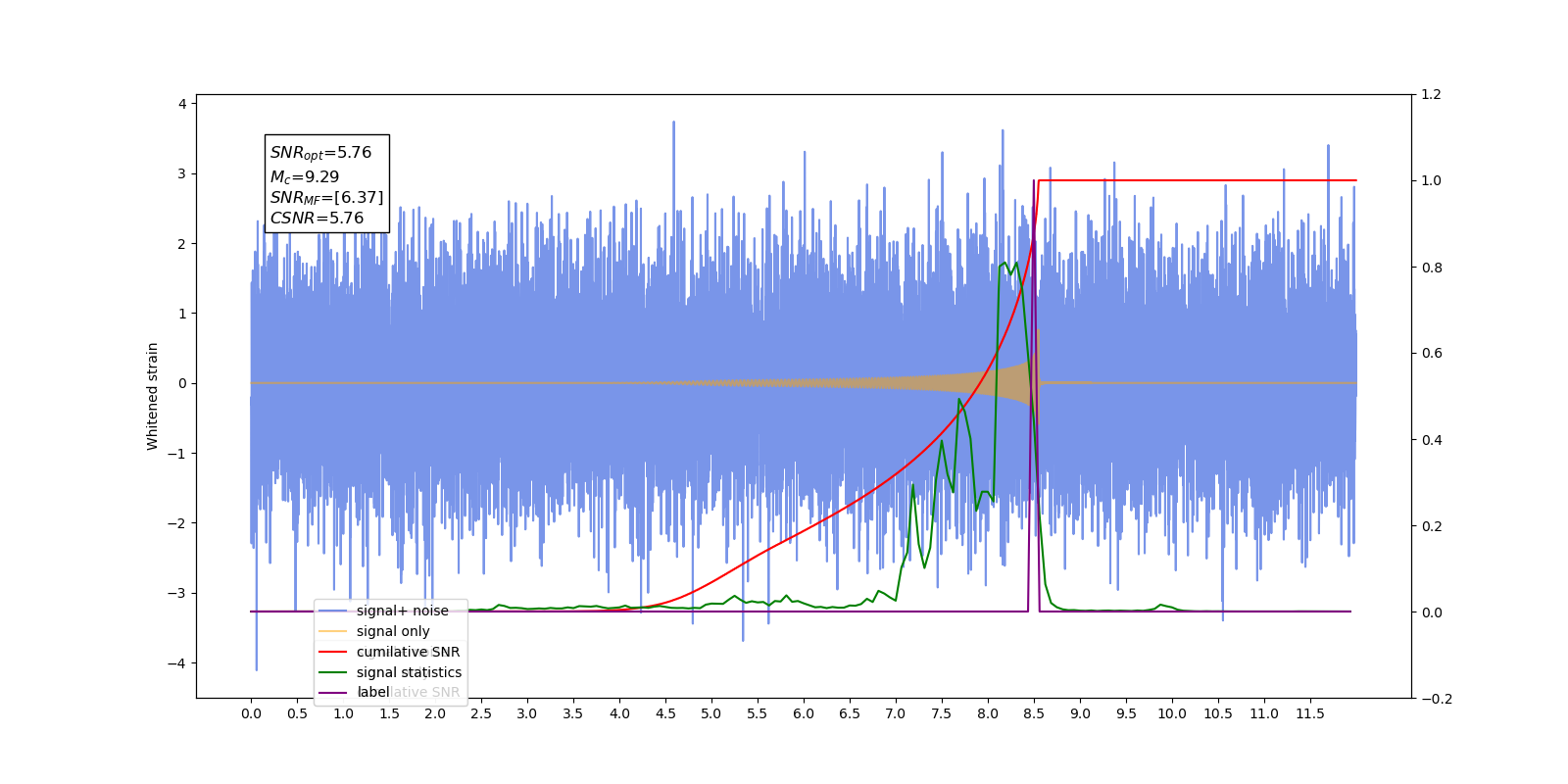This screenshot has height=784, width=1568.
Task: Click the right y-axis tick label 1.2
Action: pyautogui.click(x=1431, y=95)
